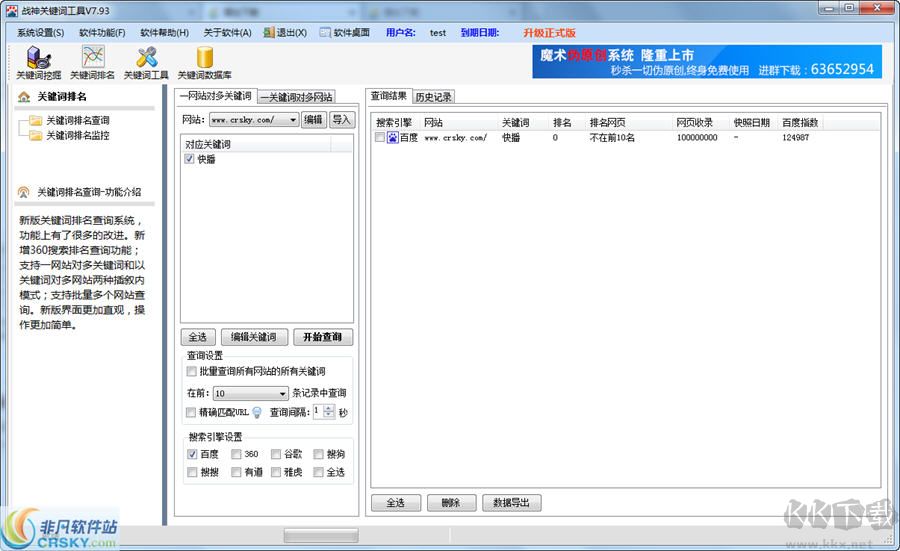
Task: Select 关键词排名监控 in the left tree
Action: pos(77,135)
